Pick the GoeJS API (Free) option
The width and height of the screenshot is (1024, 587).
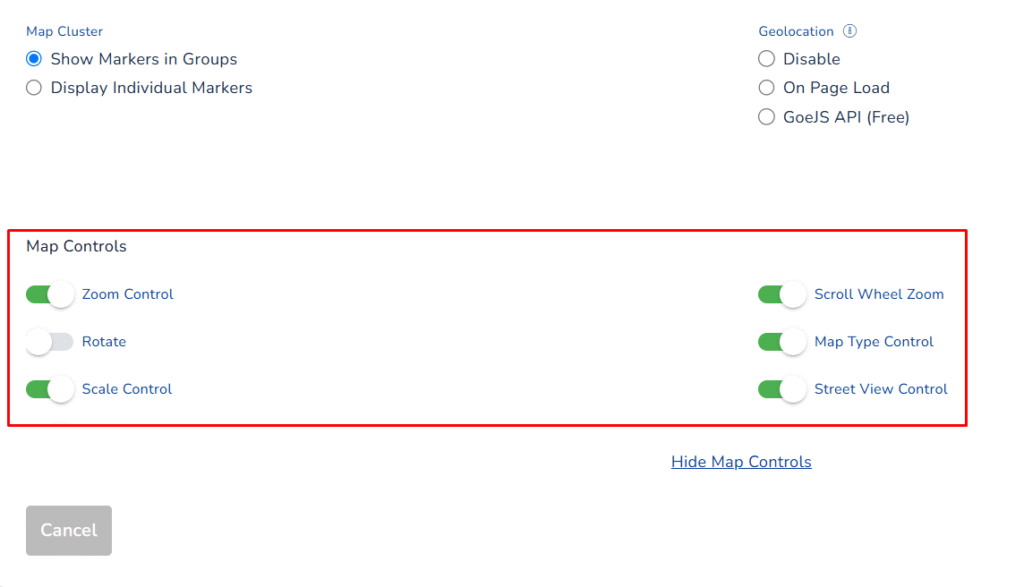(766, 117)
